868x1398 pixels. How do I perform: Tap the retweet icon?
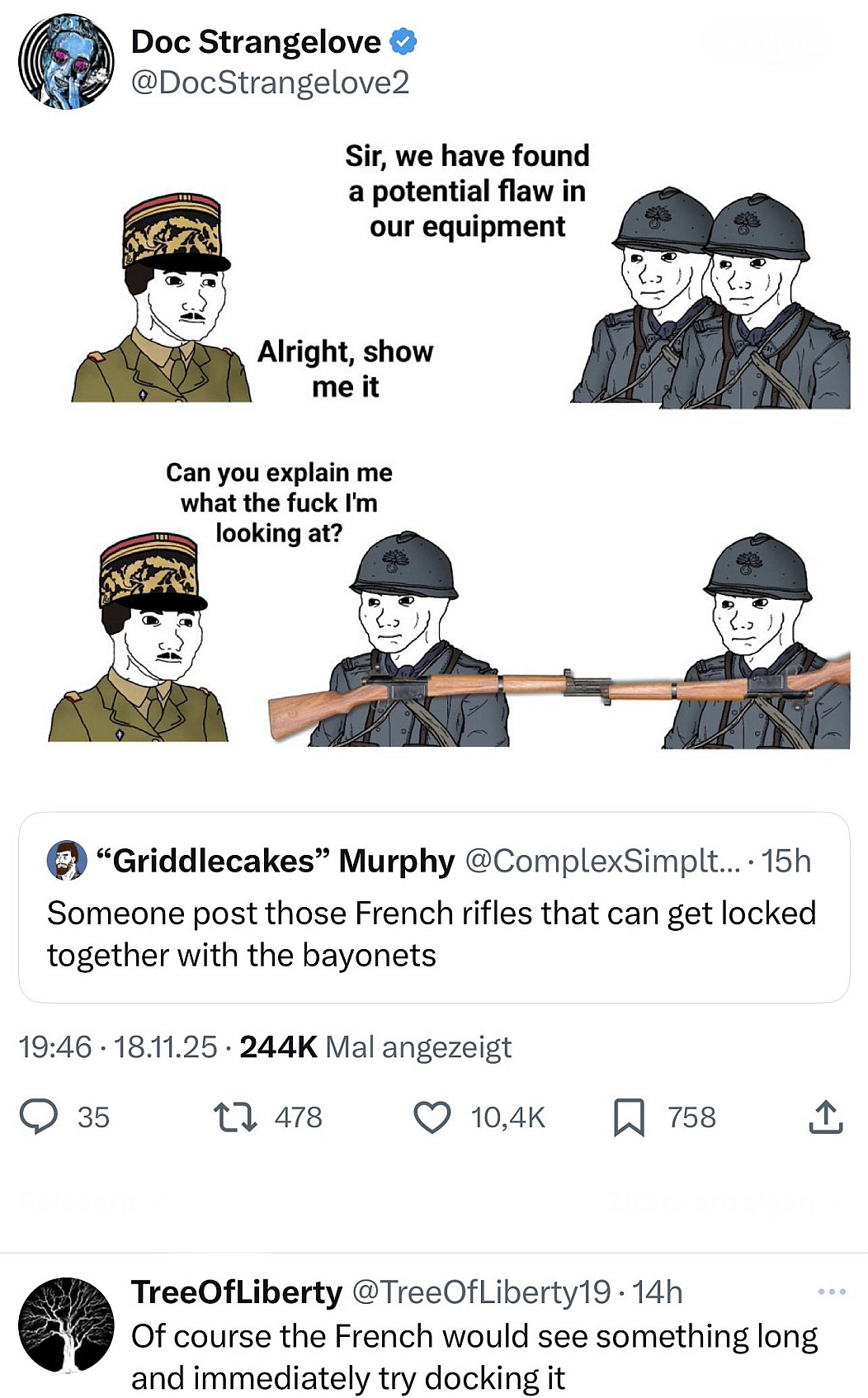pyautogui.click(x=235, y=1117)
